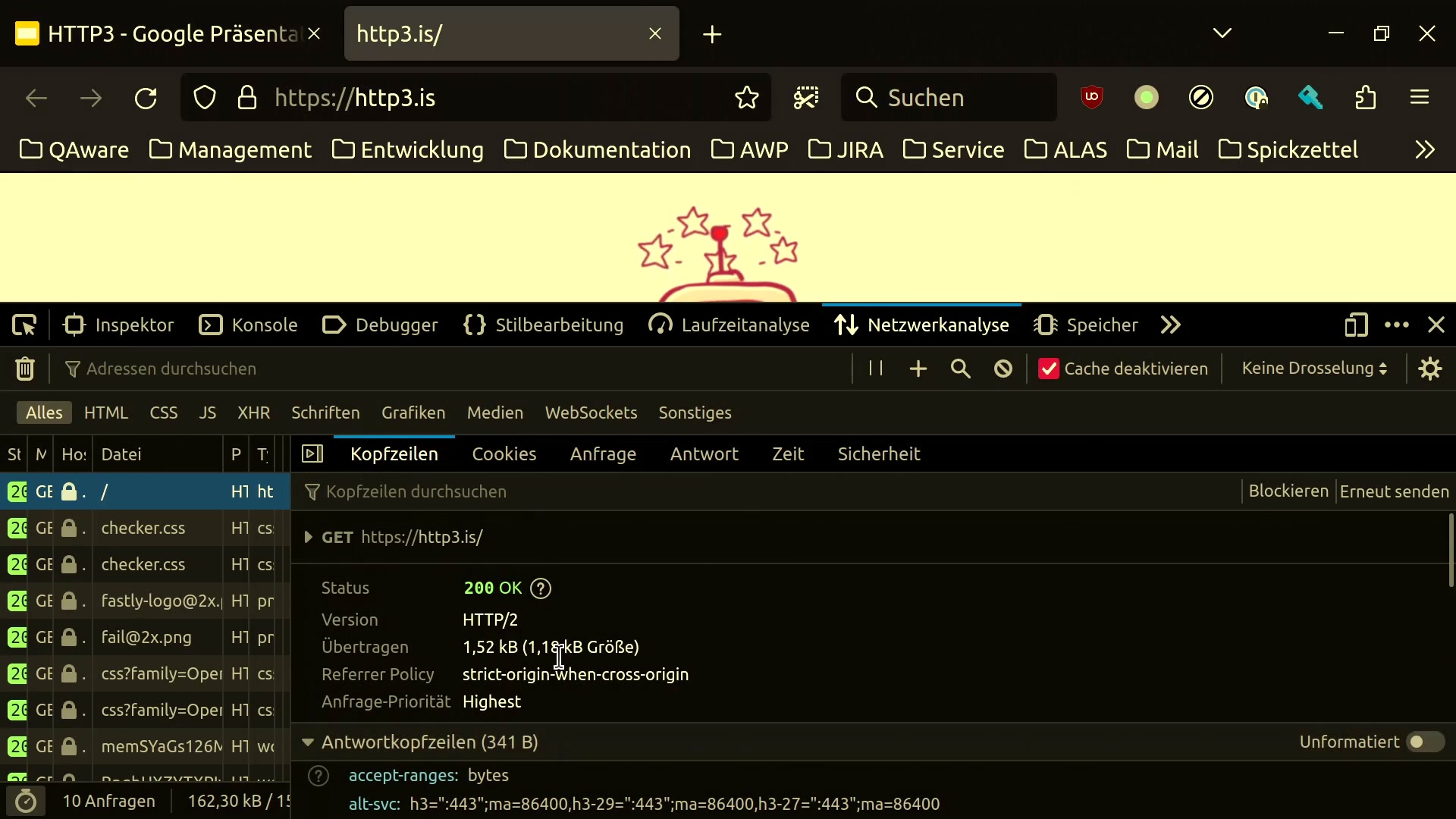This screenshot has height=819, width=1456.
Task: List all browser tabs dropdown
Action: pos(1222,34)
